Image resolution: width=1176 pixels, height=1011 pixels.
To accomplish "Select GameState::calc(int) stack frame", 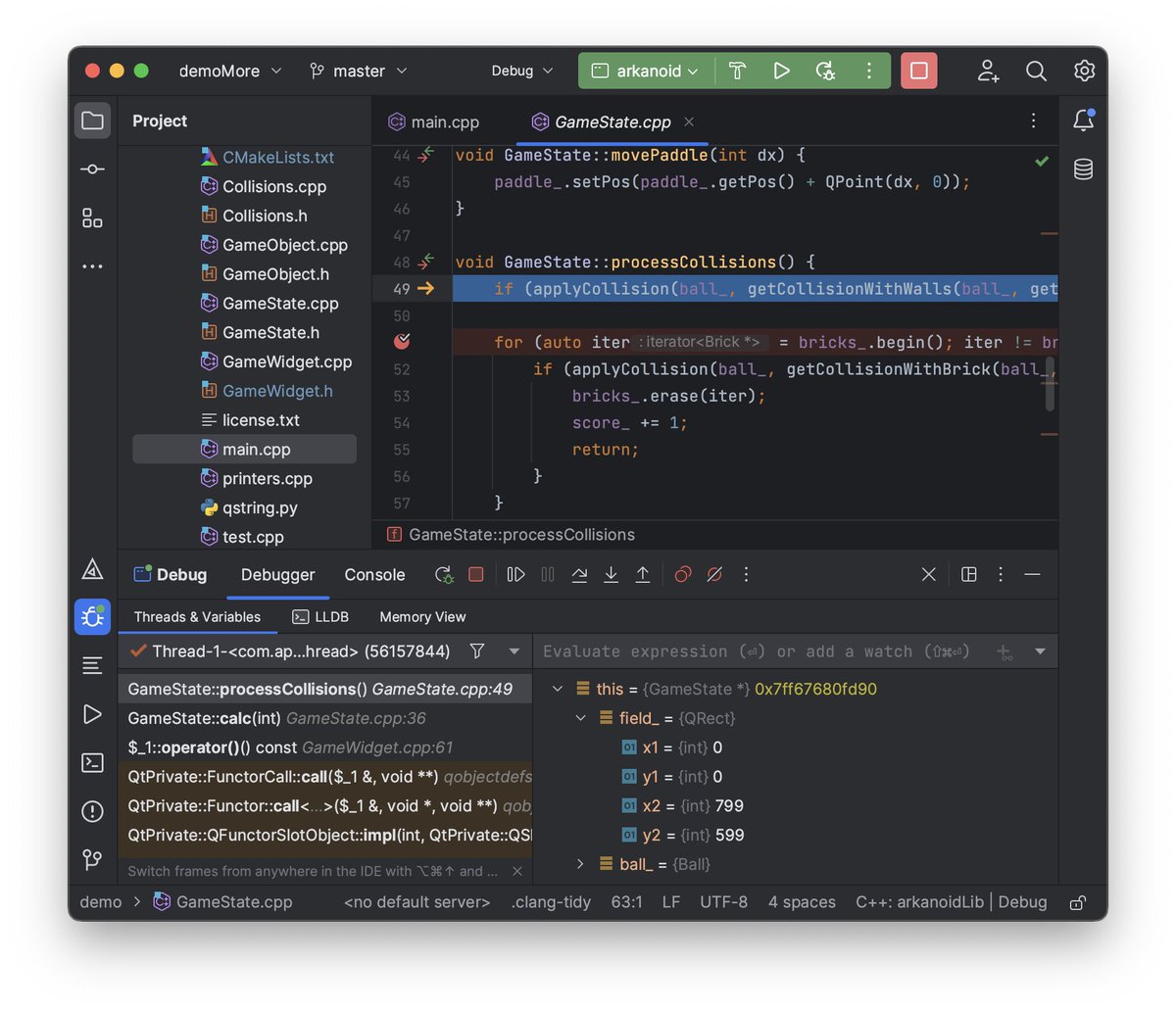I will coord(325,718).
